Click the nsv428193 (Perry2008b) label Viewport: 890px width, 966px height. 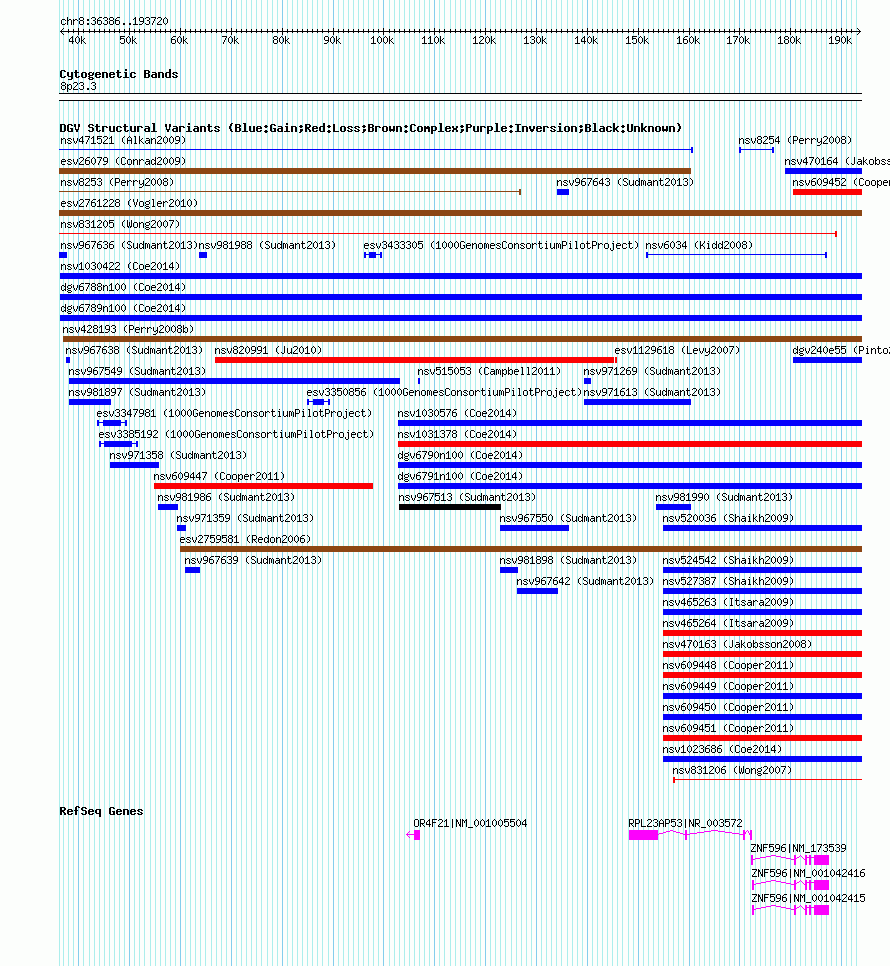128,329
